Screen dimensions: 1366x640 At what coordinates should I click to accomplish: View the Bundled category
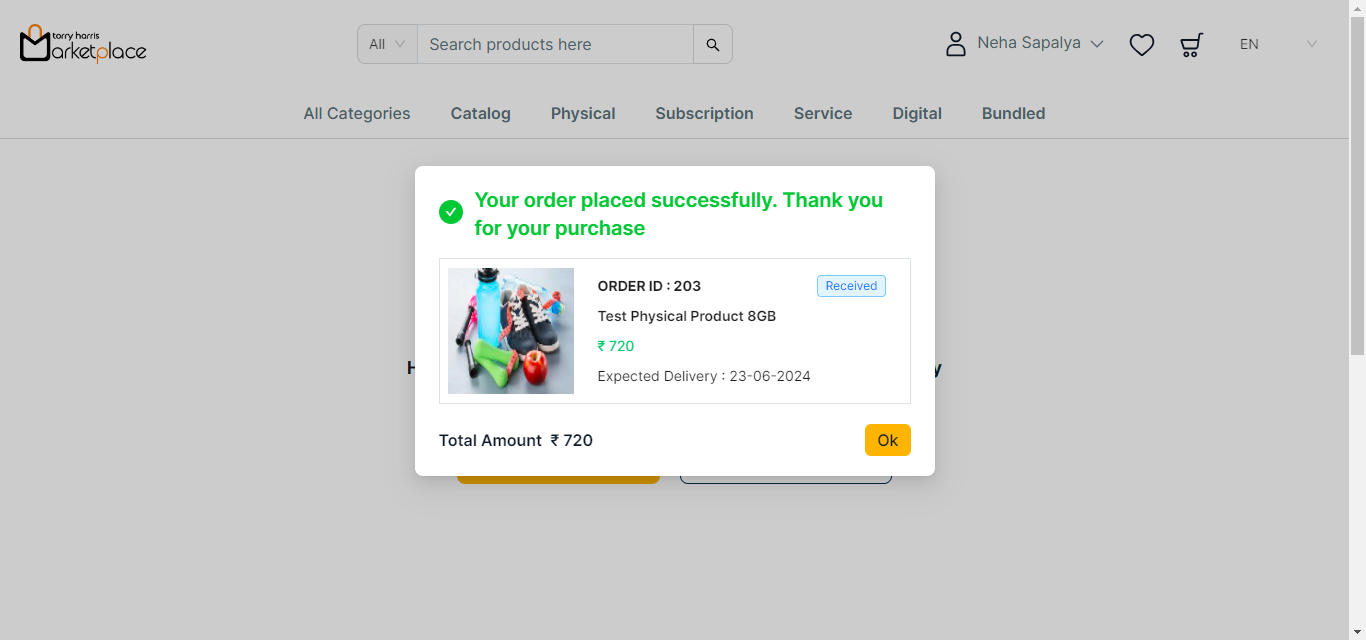(x=1014, y=114)
